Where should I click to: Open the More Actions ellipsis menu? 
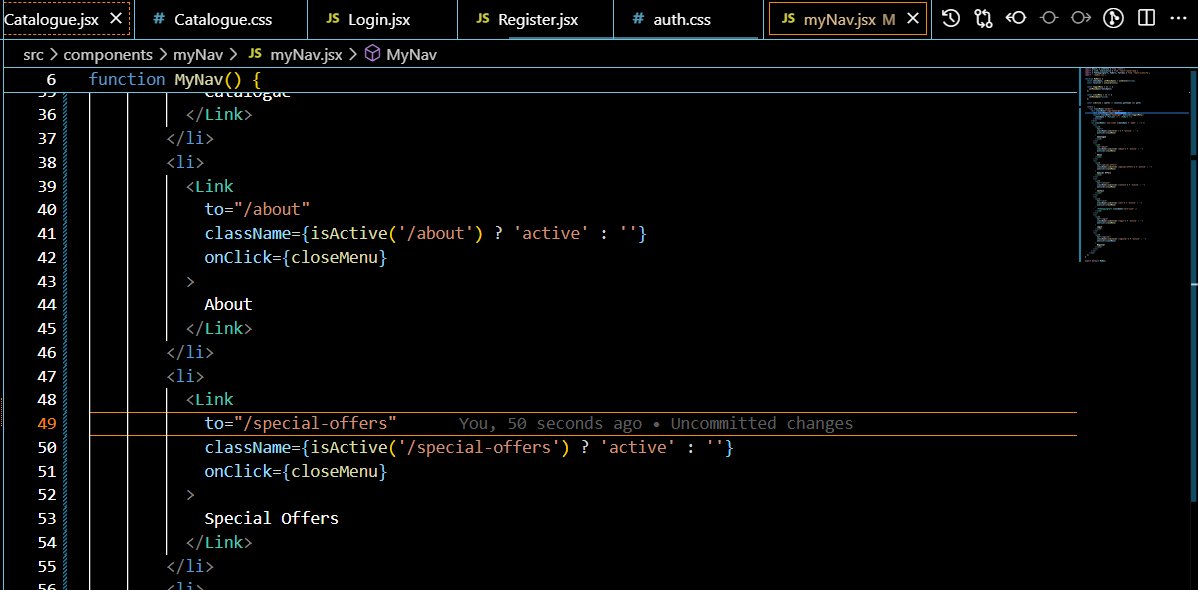(x=1179, y=18)
